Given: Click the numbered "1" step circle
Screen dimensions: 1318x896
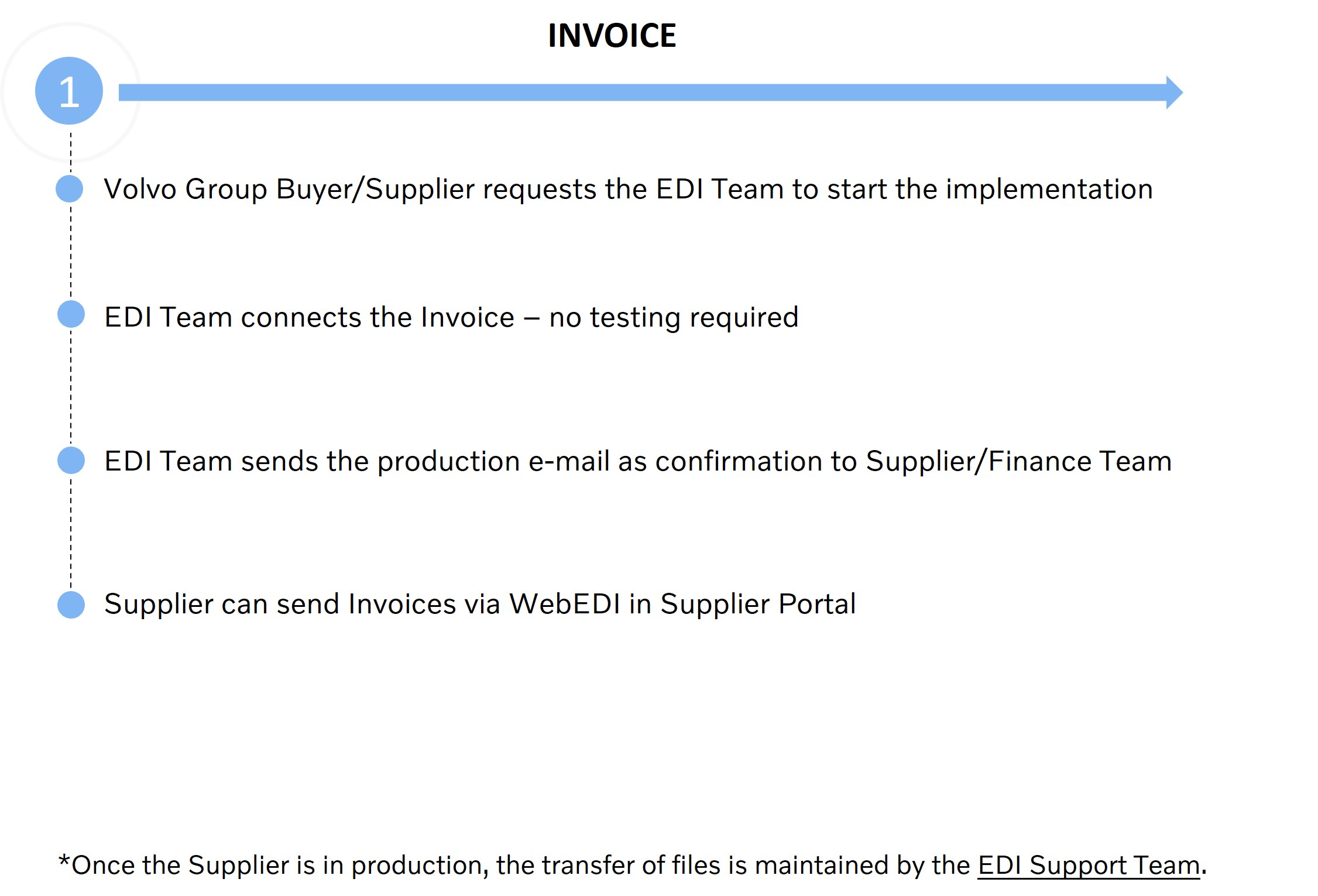Looking at the screenshot, I should (x=69, y=91).
